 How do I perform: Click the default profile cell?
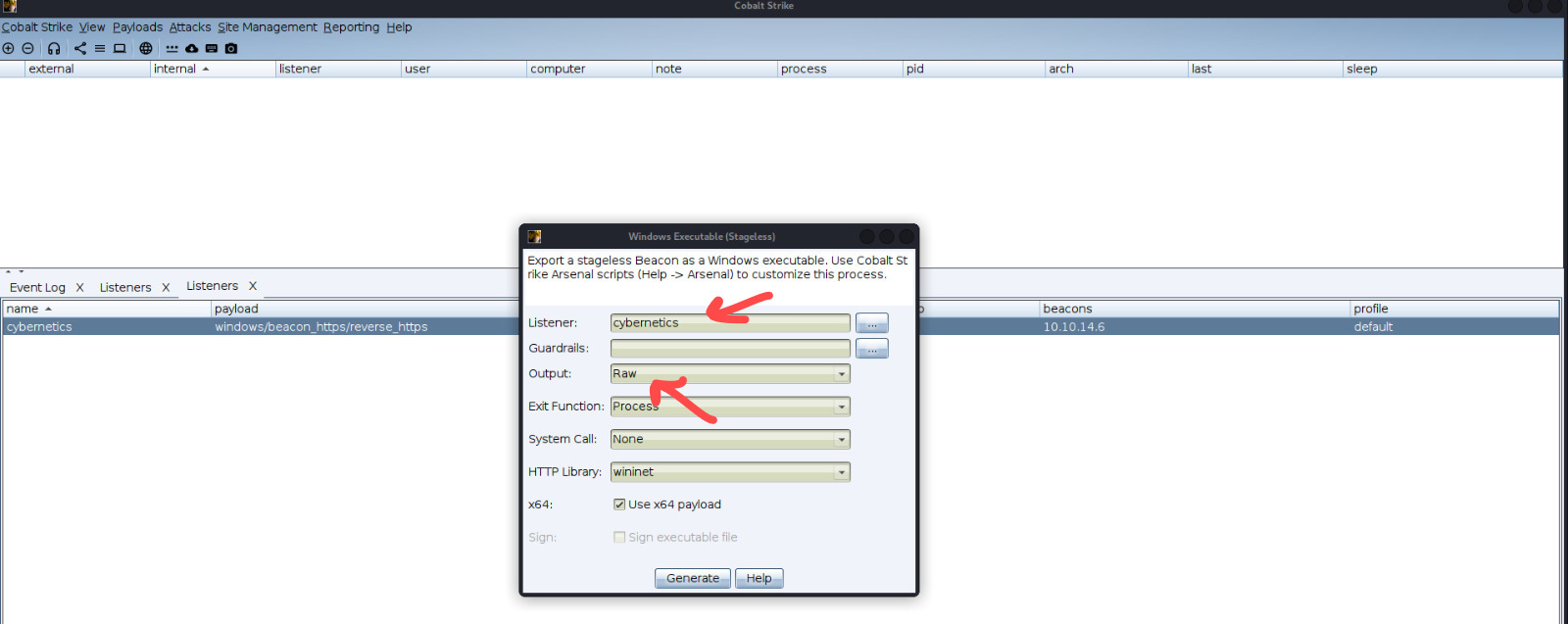[x=1373, y=327]
